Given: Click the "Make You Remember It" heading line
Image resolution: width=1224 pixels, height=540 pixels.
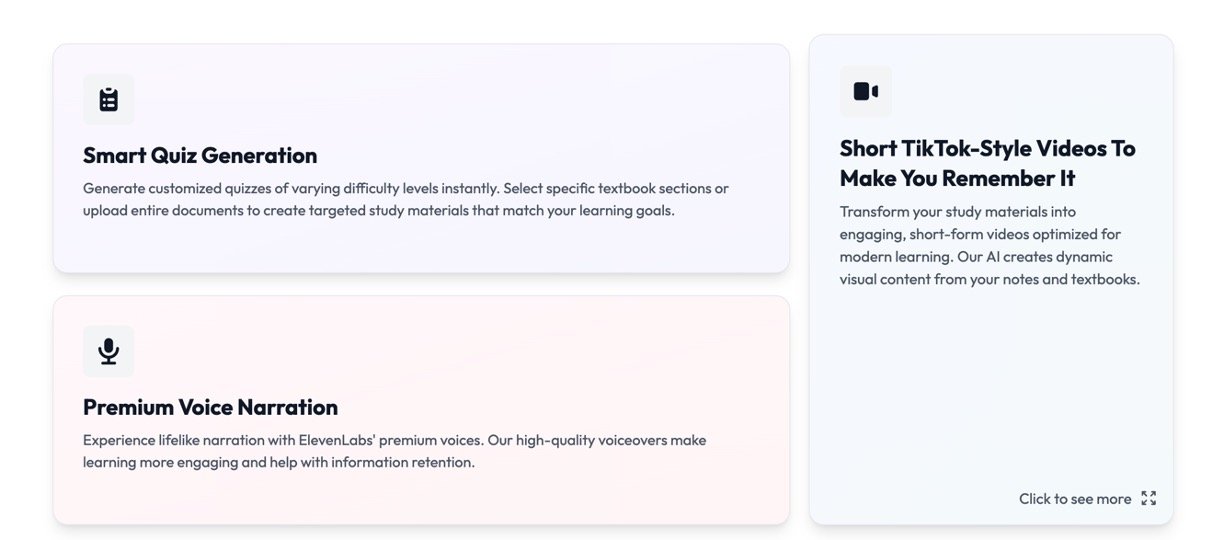Looking at the screenshot, I should pos(957,178).
